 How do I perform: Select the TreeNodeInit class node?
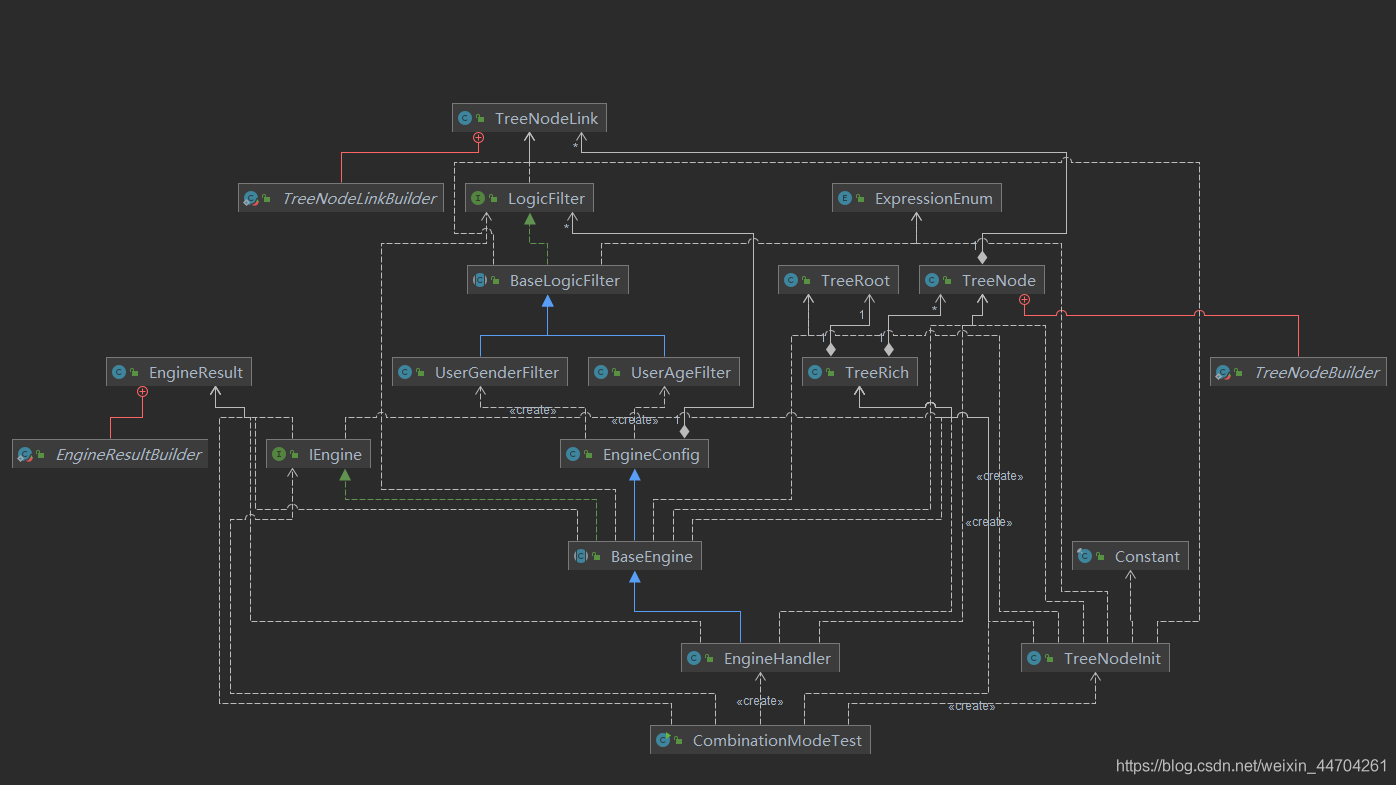tap(1095, 658)
